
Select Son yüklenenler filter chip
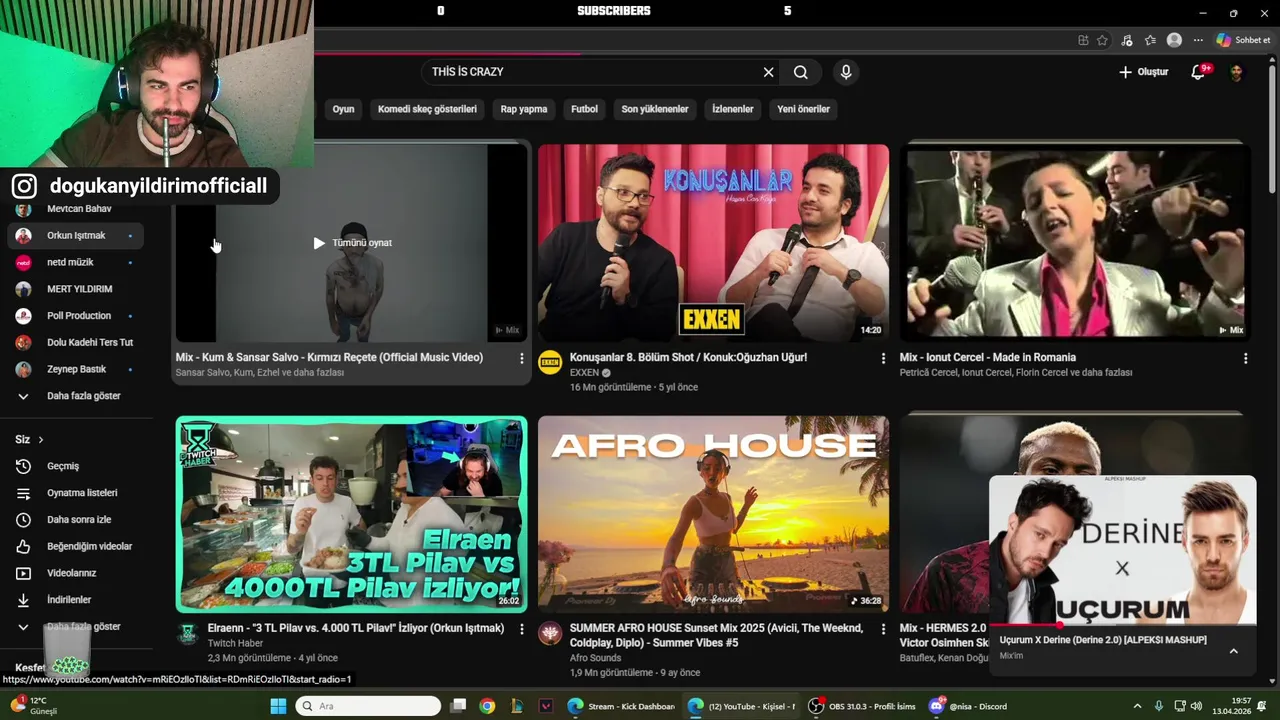click(x=655, y=109)
